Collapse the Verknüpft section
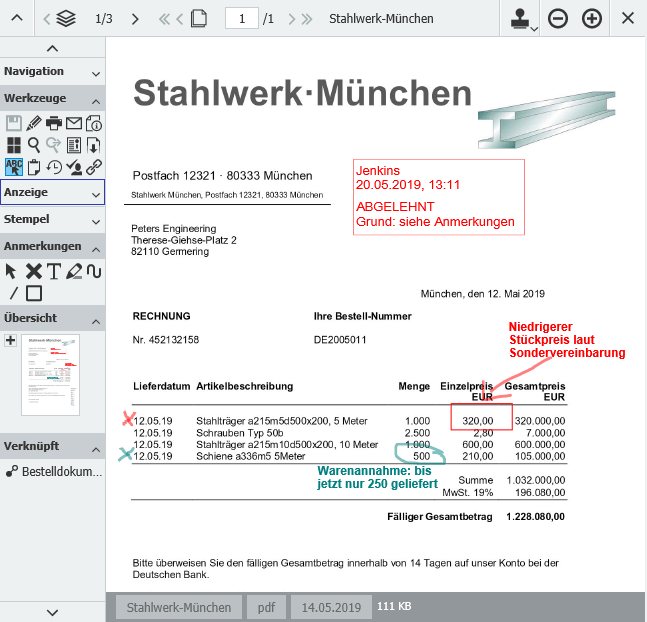This screenshot has width=647, height=622. 52,446
